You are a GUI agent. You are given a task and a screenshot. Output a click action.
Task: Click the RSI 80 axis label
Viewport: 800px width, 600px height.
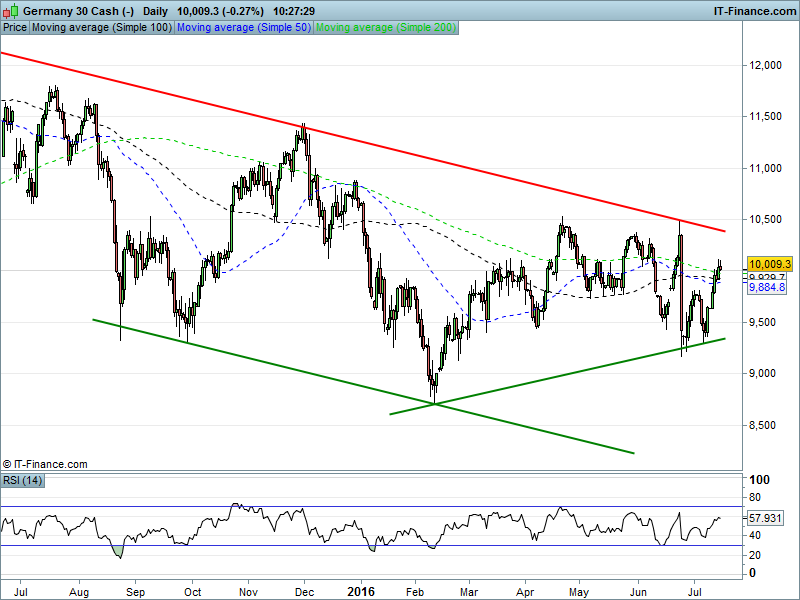[x=755, y=497]
